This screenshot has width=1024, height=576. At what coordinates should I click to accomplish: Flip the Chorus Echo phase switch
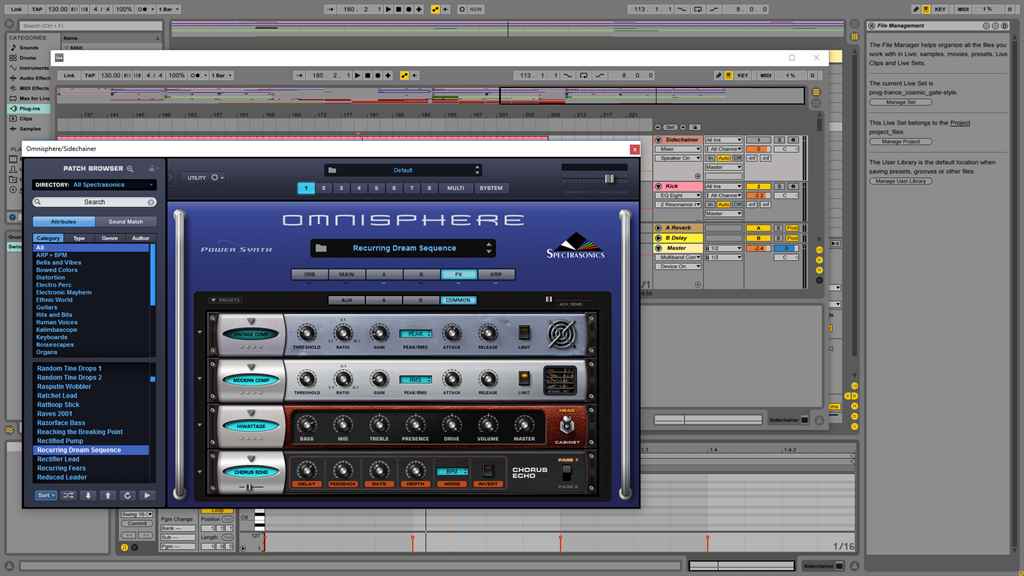pyautogui.click(x=567, y=472)
